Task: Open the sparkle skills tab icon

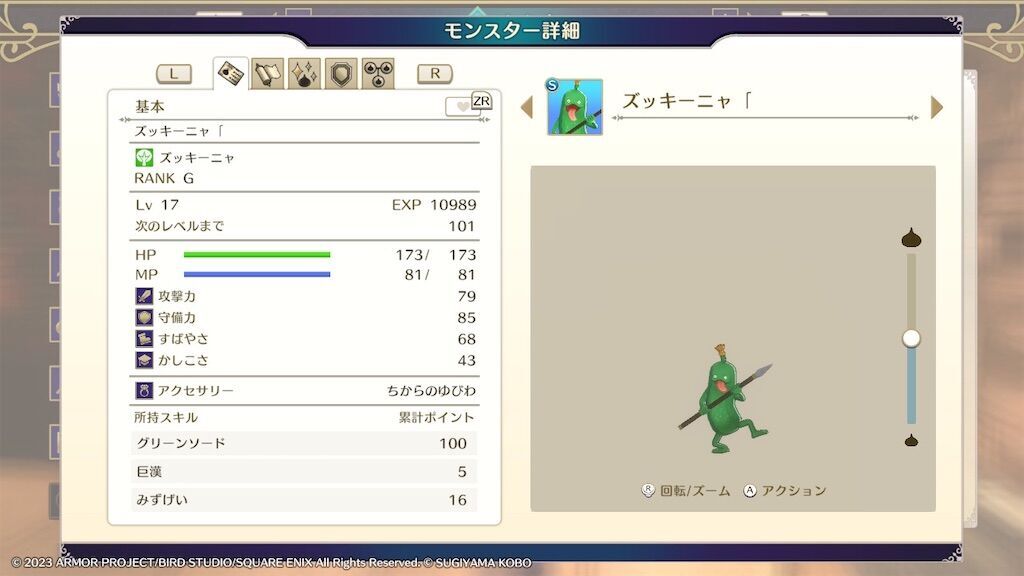Action: coord(304,74)
